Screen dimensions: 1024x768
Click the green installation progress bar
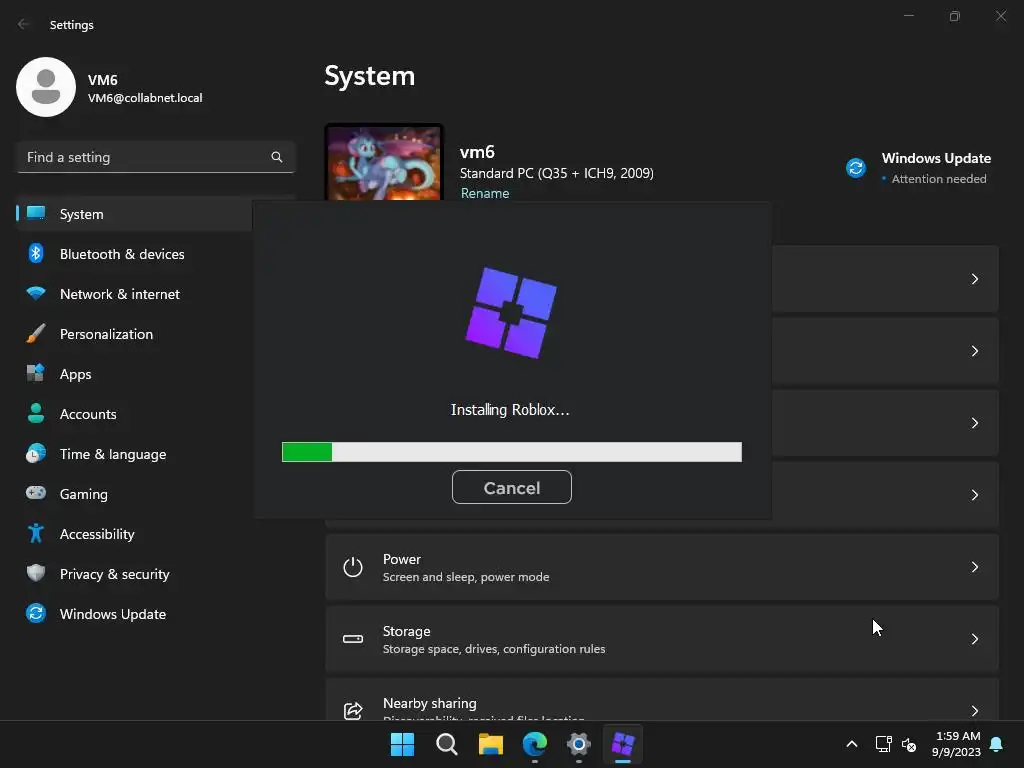coord(511,452)
